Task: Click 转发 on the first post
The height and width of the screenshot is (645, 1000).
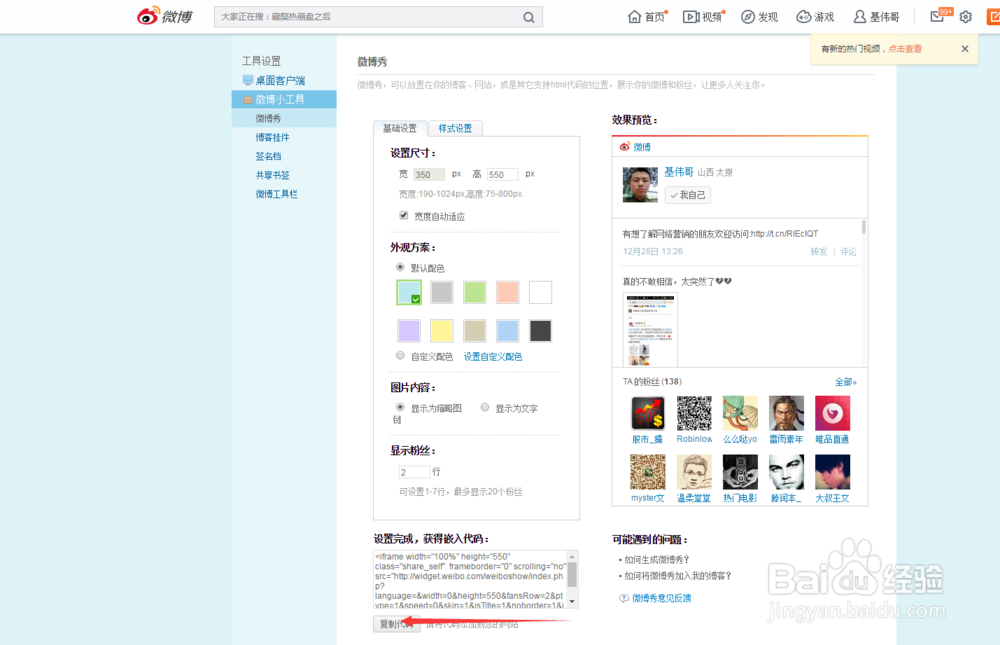Action: (x=818, y=251)
